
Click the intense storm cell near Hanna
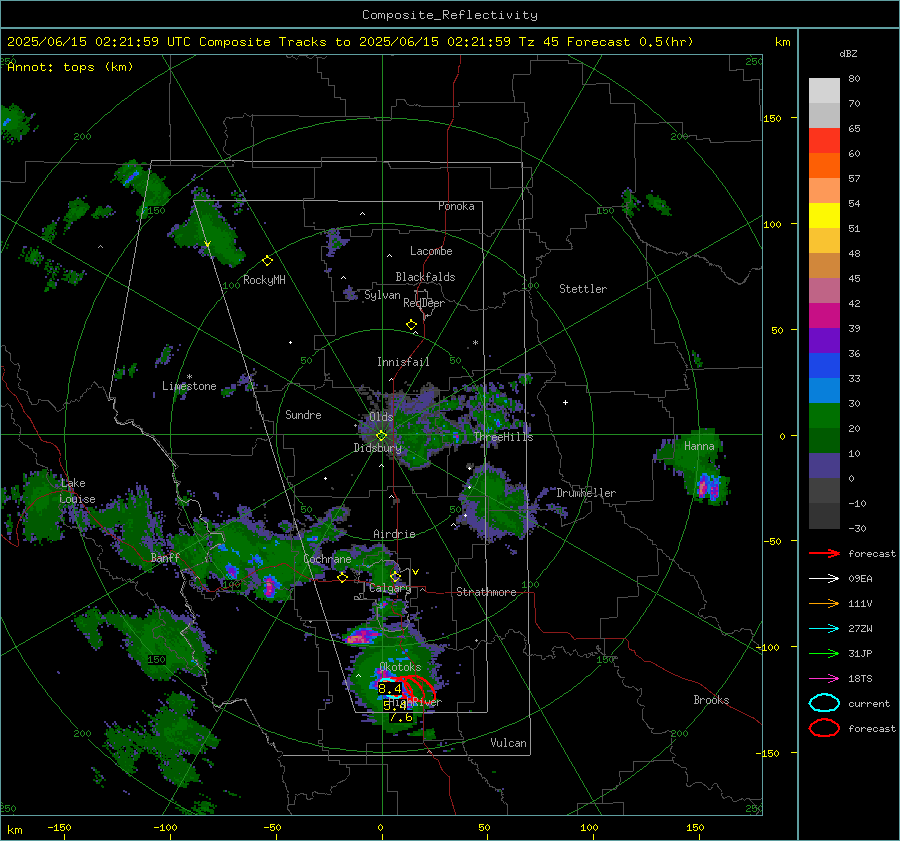pos(708,487)
